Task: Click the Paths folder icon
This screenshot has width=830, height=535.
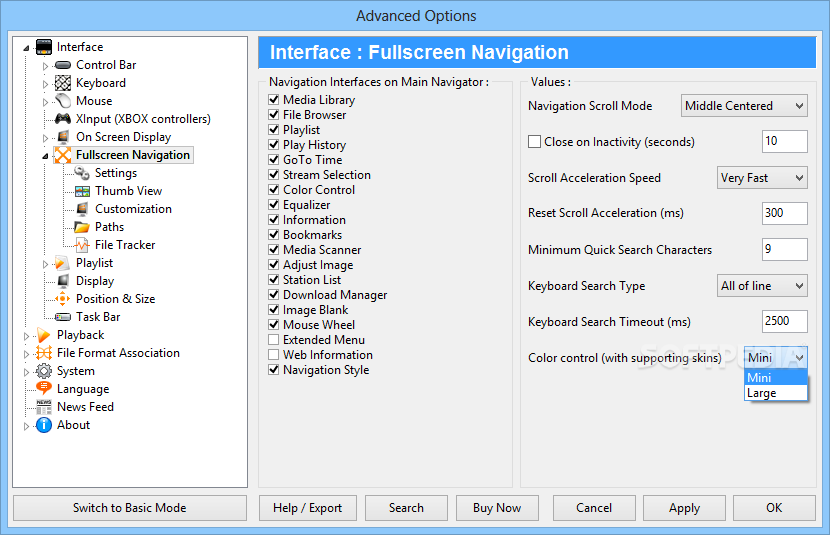Action: point(82,227)
